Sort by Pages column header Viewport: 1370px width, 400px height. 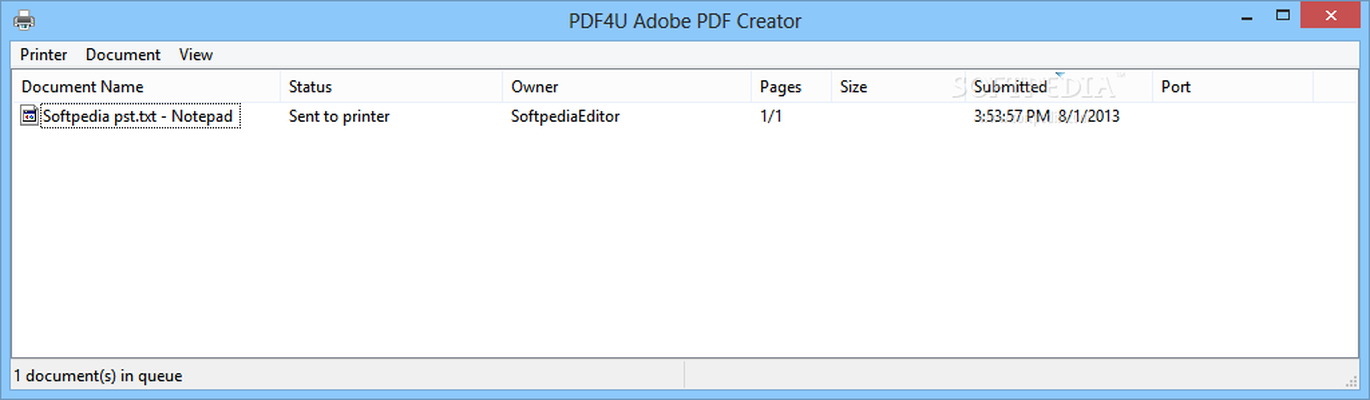(792, 87)
